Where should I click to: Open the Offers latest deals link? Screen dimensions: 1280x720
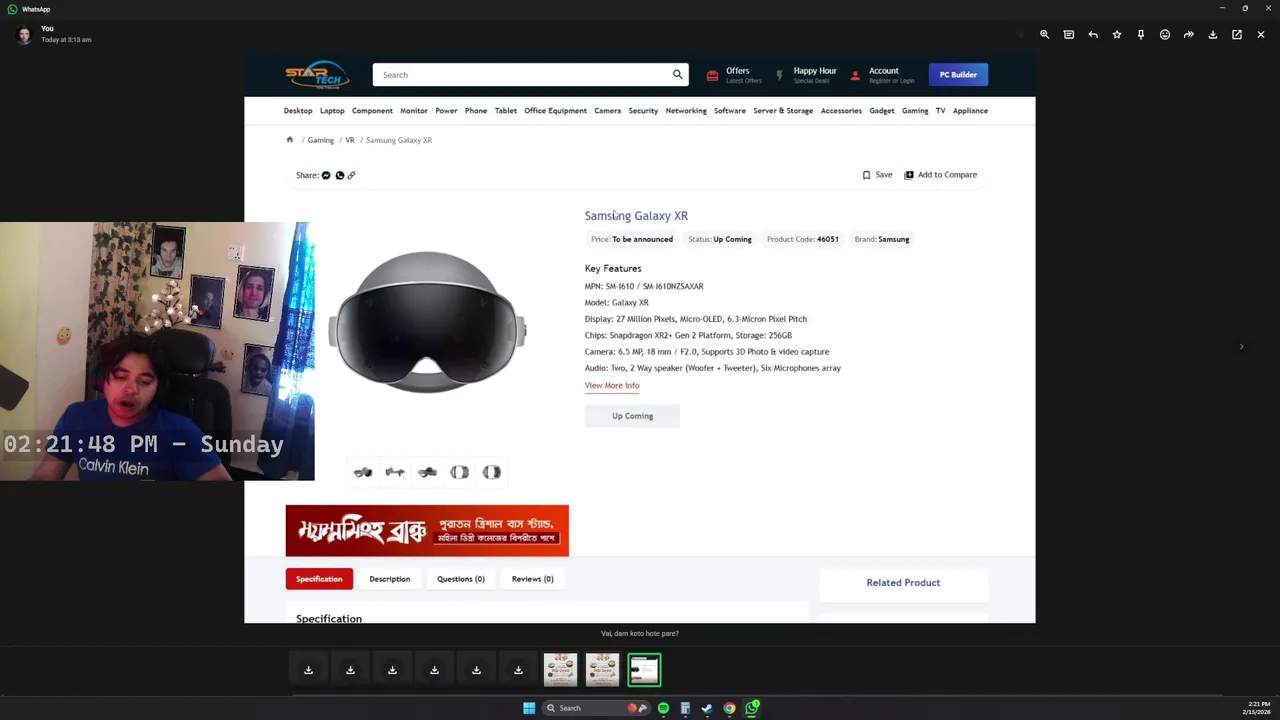click(x=734, y=75)
